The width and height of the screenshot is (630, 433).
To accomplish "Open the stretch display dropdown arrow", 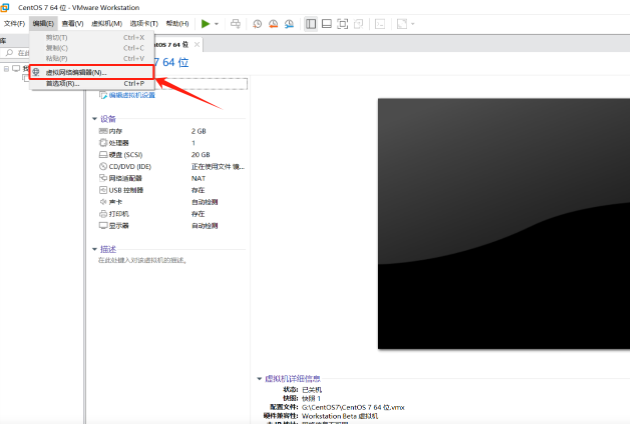I will (x=413, y=24).
